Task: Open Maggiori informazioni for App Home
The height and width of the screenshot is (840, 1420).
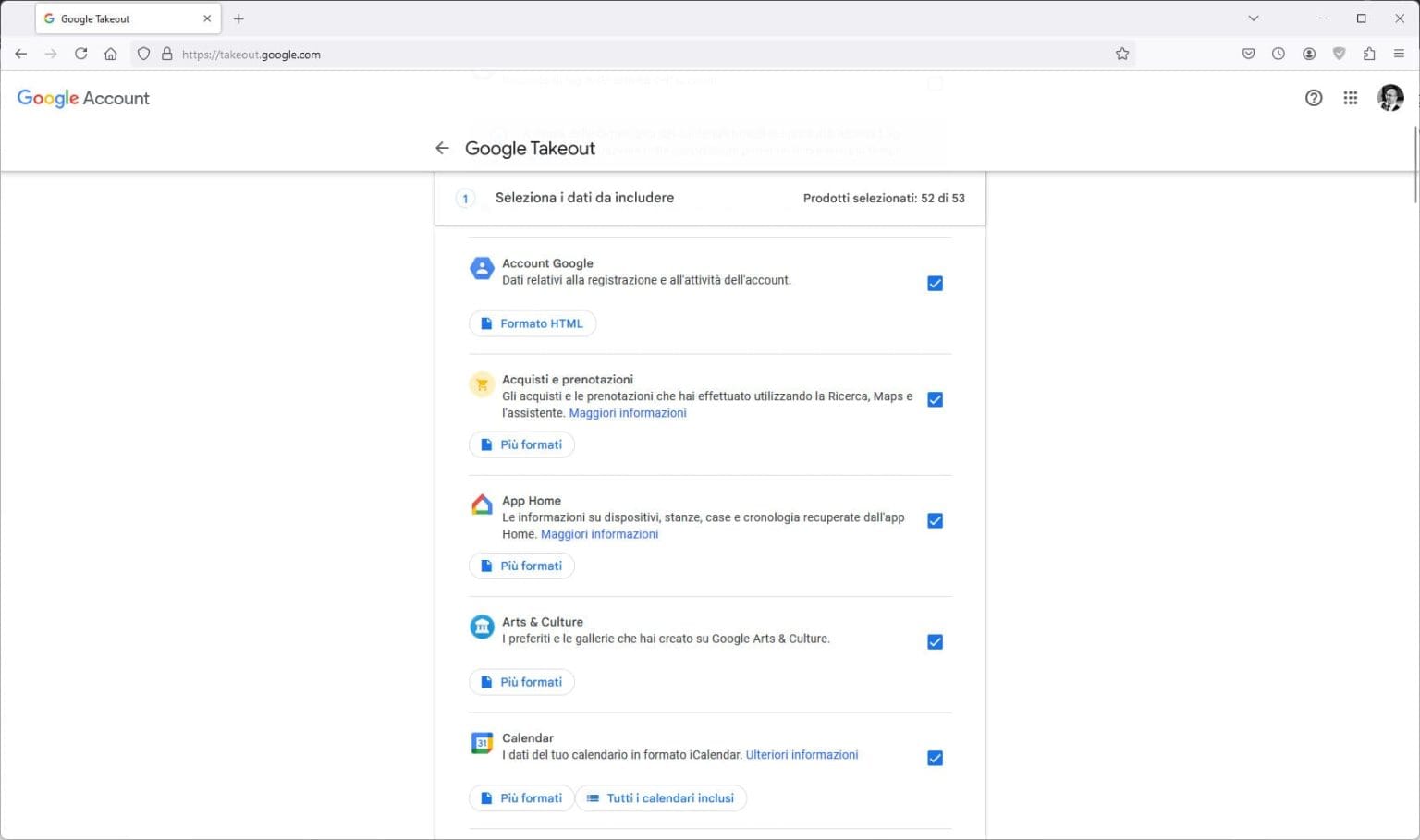Action: tap(599, 534)
